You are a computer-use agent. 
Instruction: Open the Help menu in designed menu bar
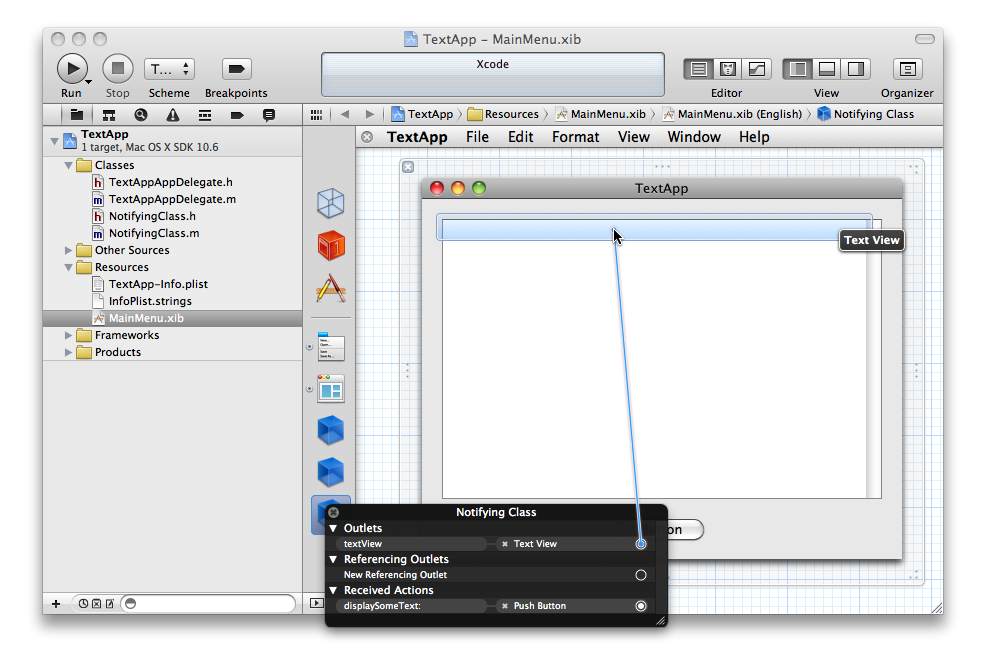(754, 137)
